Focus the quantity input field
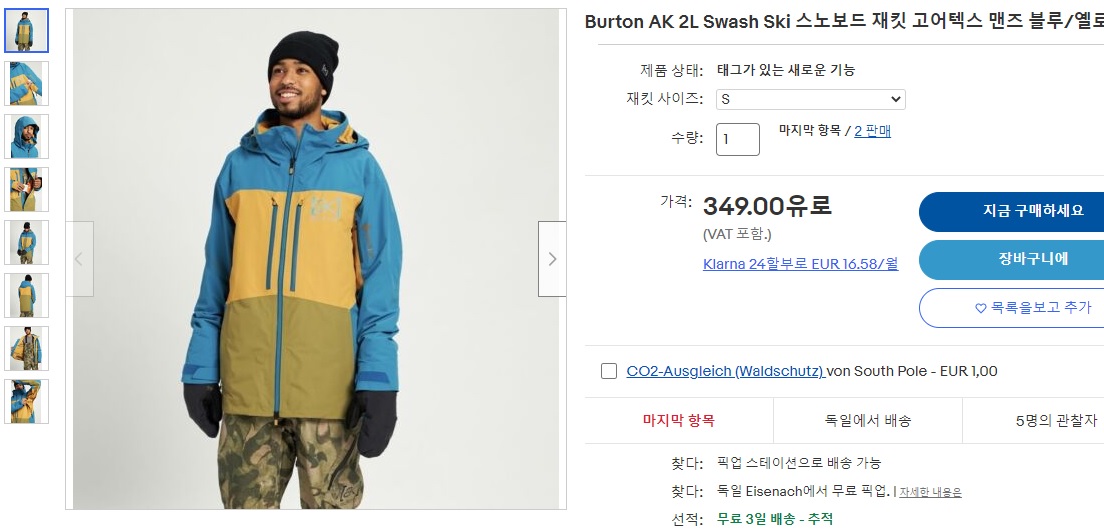1104x530 pixels. click(x=738, y=139)
